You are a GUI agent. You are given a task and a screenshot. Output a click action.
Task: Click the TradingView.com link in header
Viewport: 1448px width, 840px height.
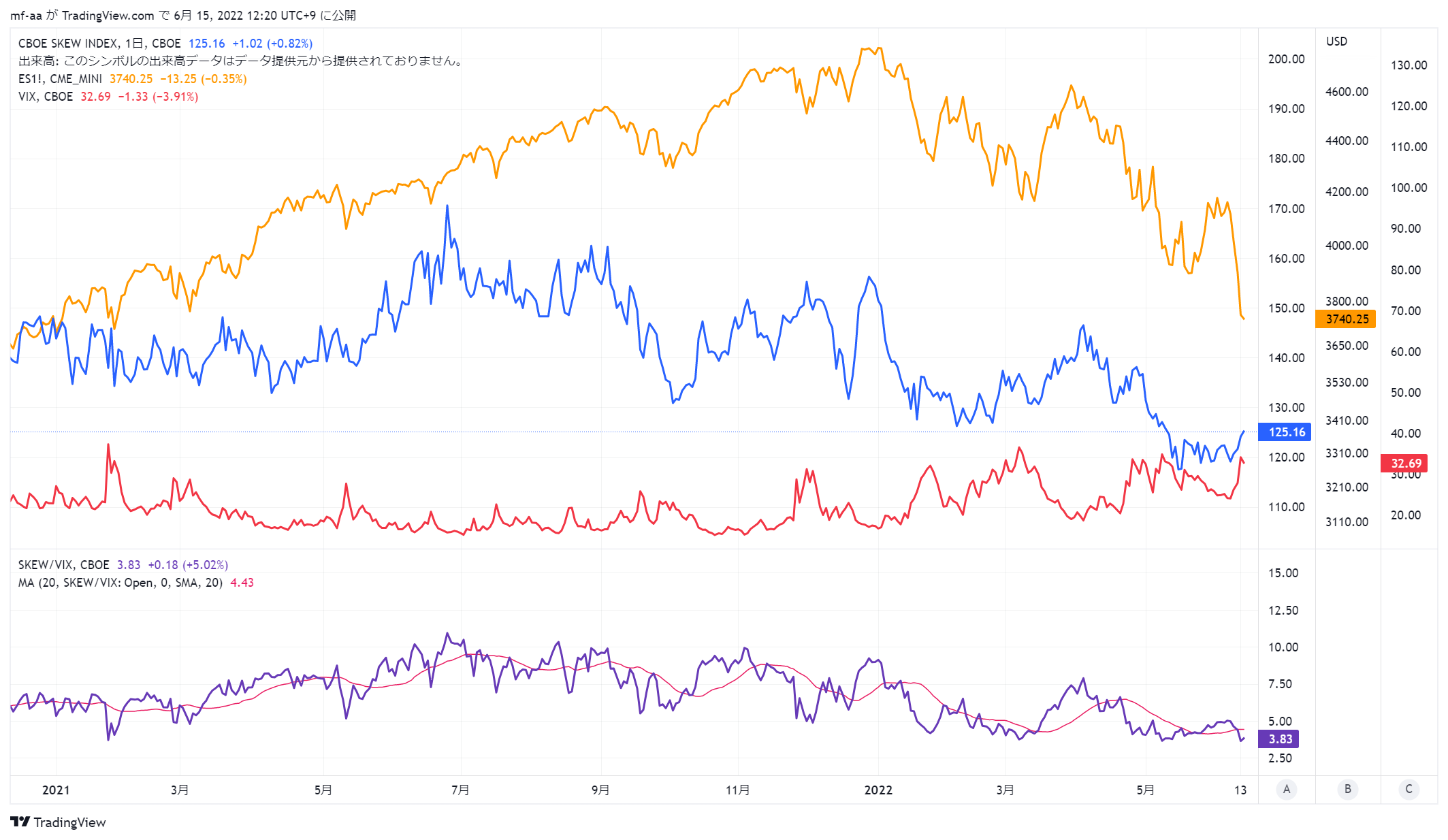click(x=108, y=15)
